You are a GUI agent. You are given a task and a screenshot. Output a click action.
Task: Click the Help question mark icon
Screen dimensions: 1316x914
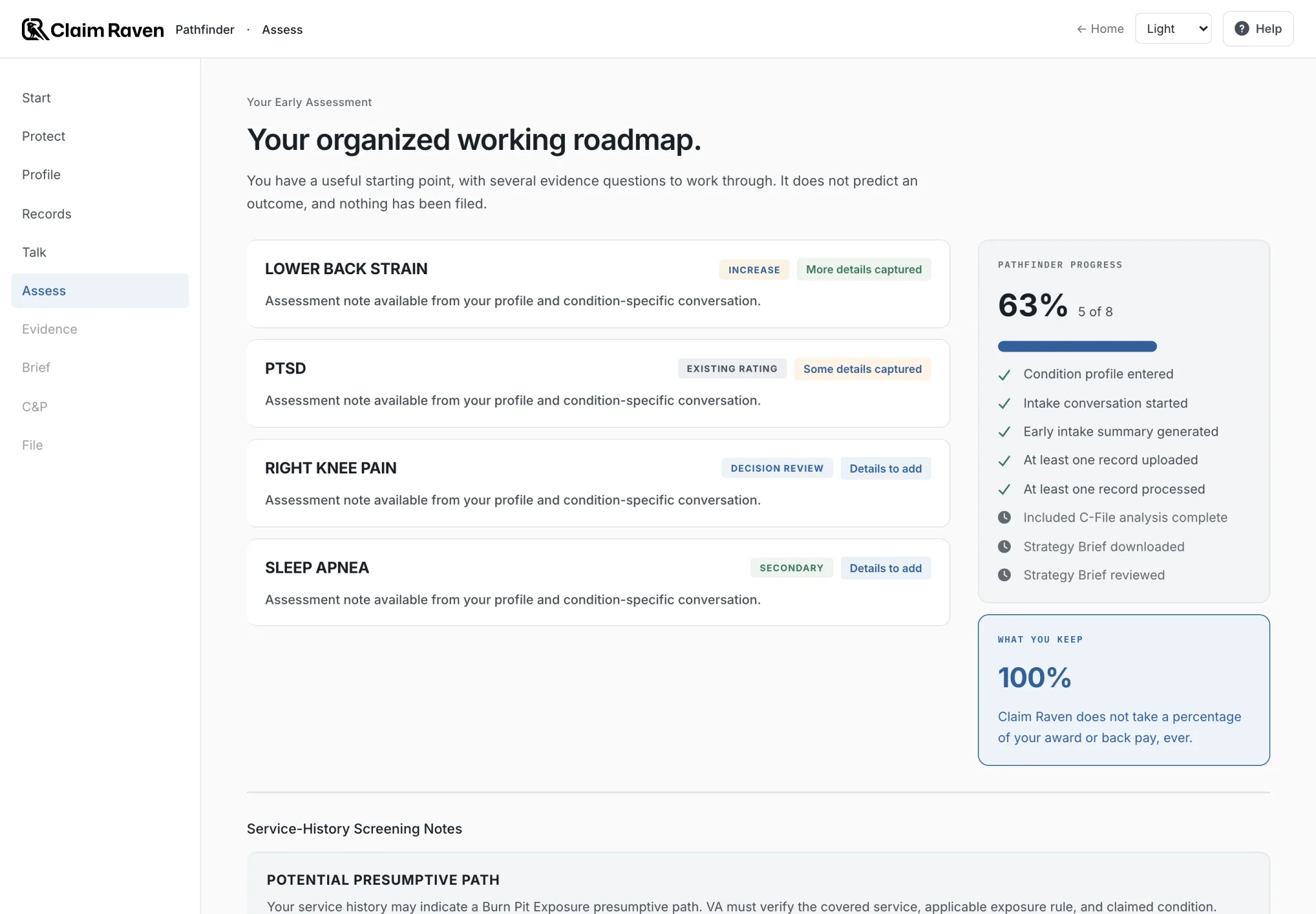(x=1242, y=29)
